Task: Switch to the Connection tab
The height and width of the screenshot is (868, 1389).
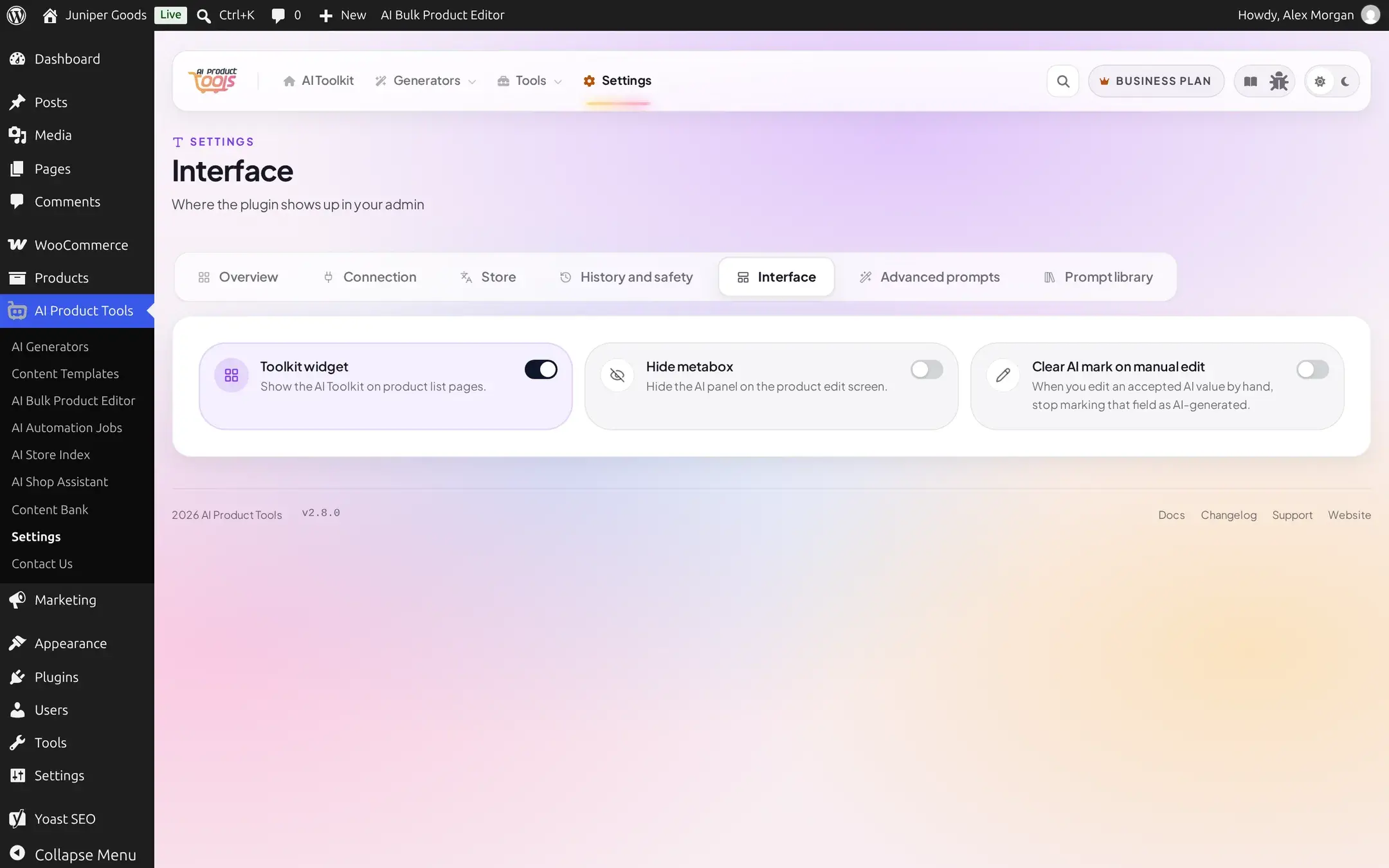Action: [369, 277]
